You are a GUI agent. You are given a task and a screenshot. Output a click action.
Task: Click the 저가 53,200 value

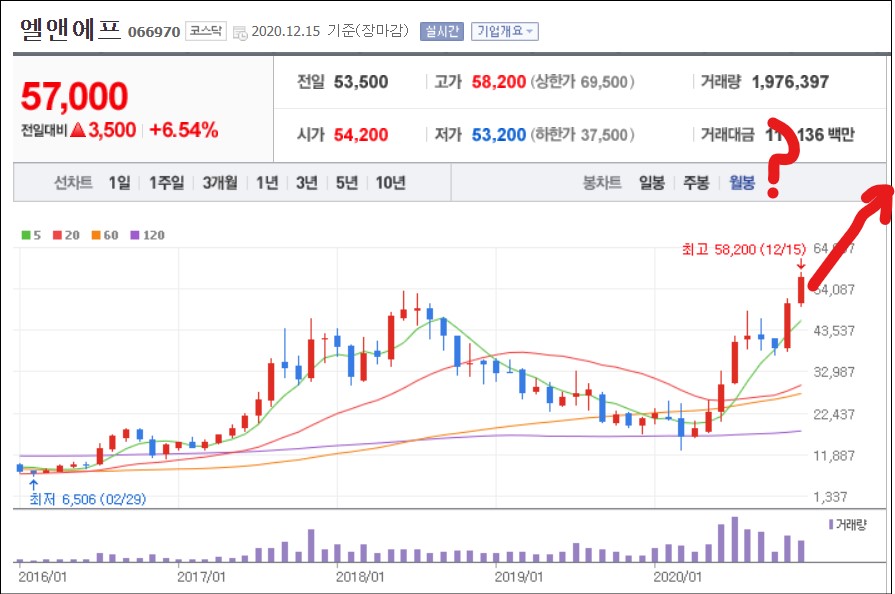498,135
